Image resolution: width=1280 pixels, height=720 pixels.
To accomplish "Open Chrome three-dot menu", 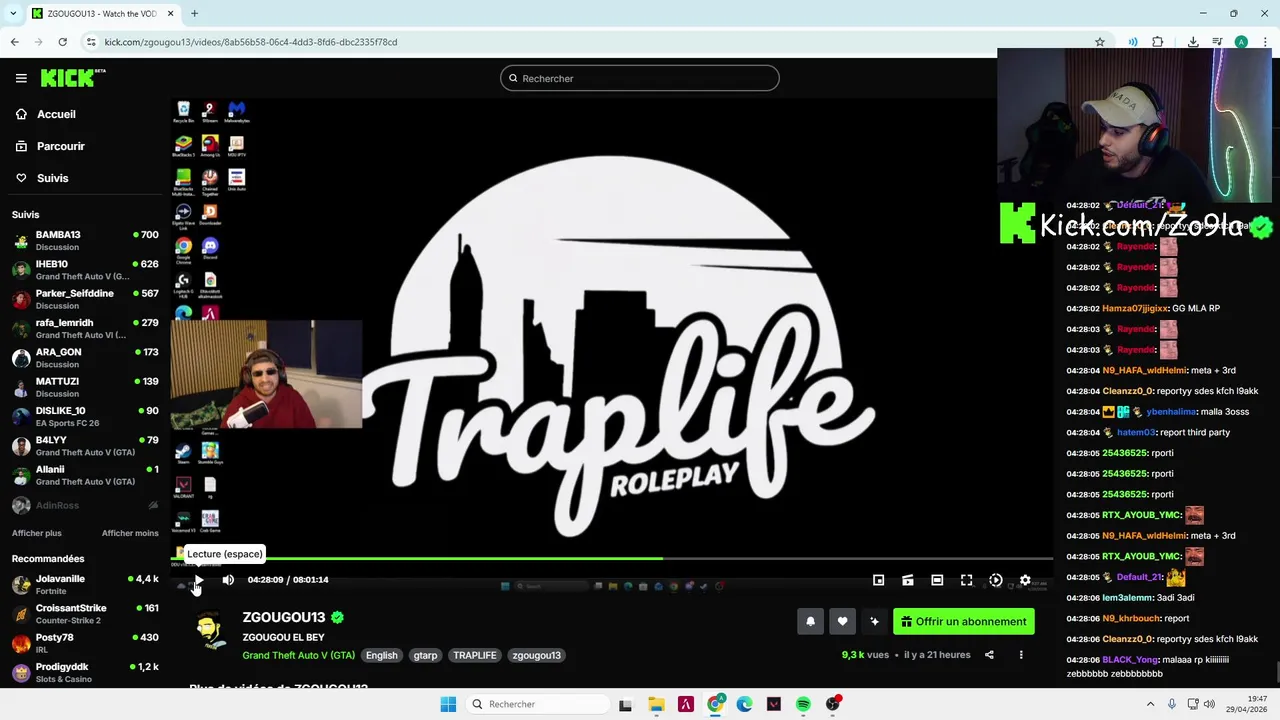I will tap(1264, 42).
